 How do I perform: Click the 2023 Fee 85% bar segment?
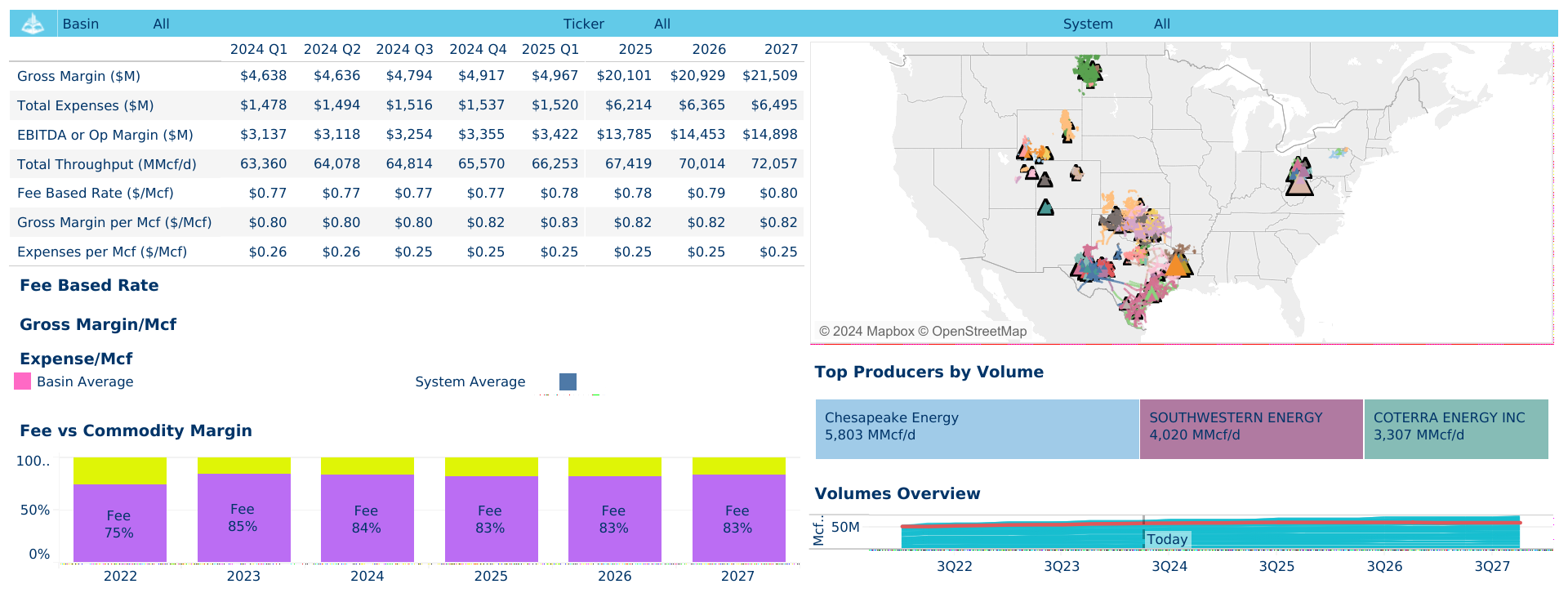pyautogui.click(x=243, y=517)
